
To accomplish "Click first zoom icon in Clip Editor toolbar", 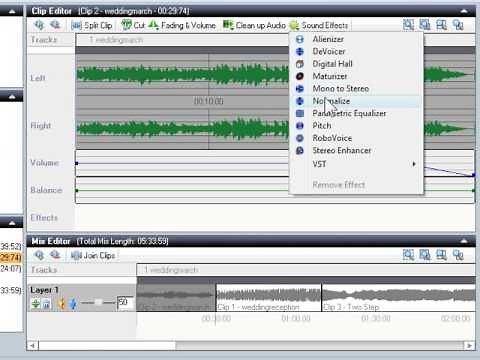I will [x=408, y=25].
